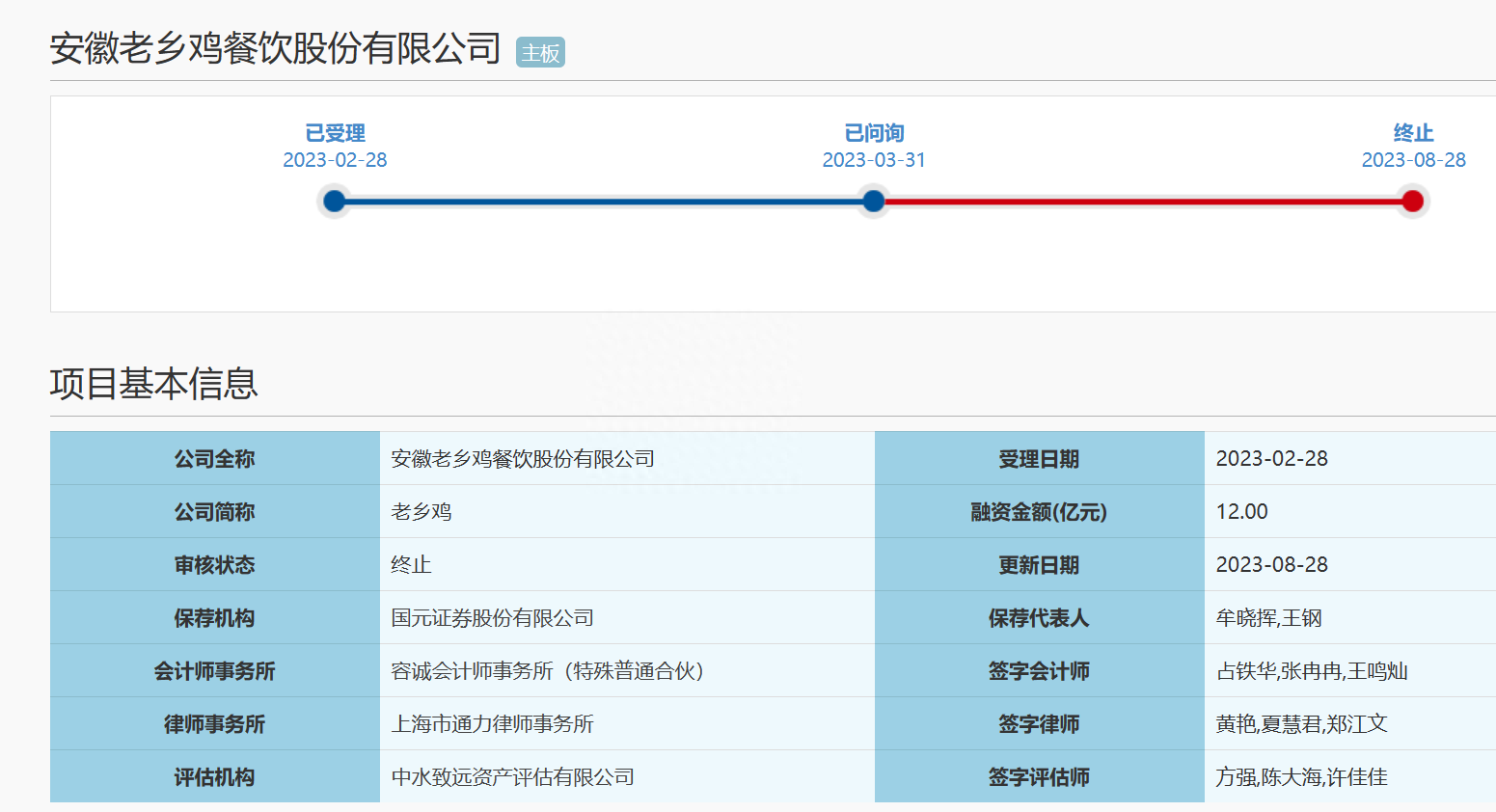Click the 主板 badge beside company title

(540, 53)
